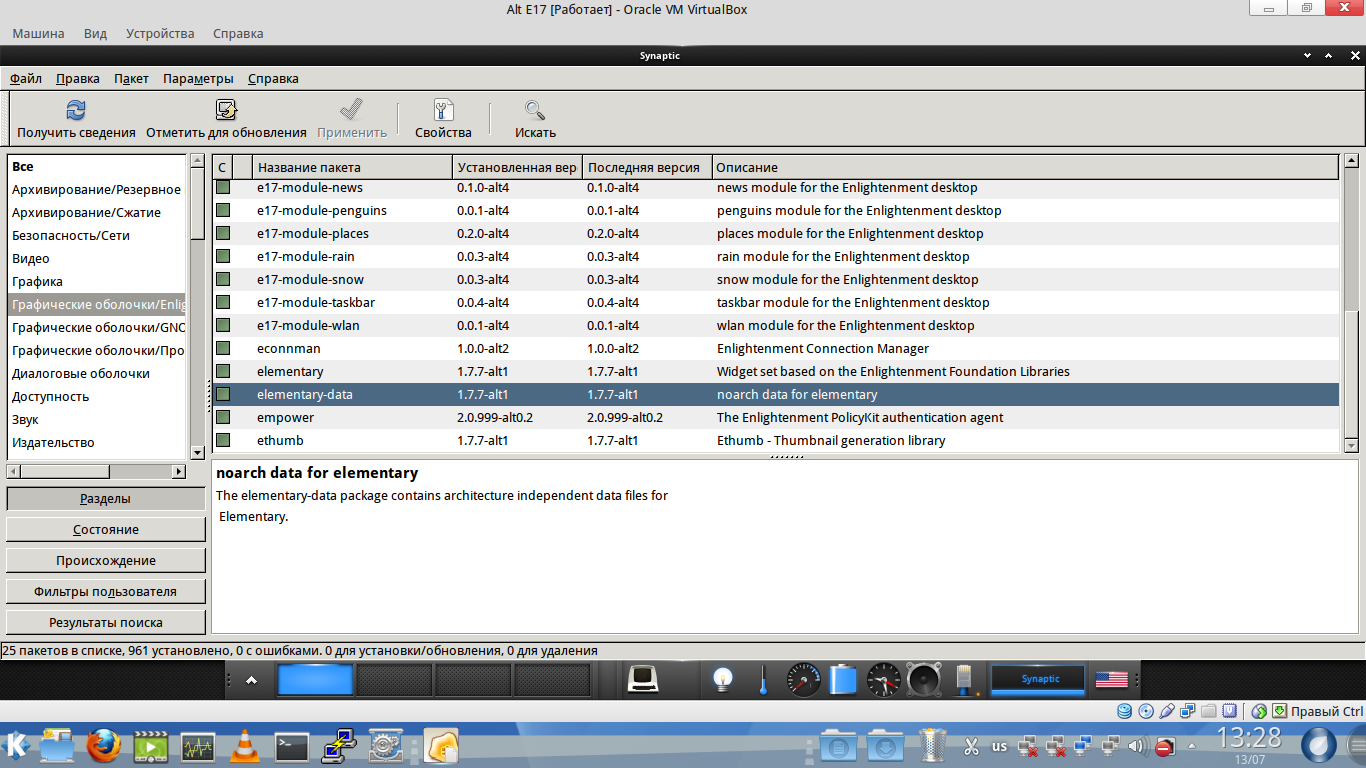
Task: Open the trash bin on host panel
Action: (x=932, y=745)
